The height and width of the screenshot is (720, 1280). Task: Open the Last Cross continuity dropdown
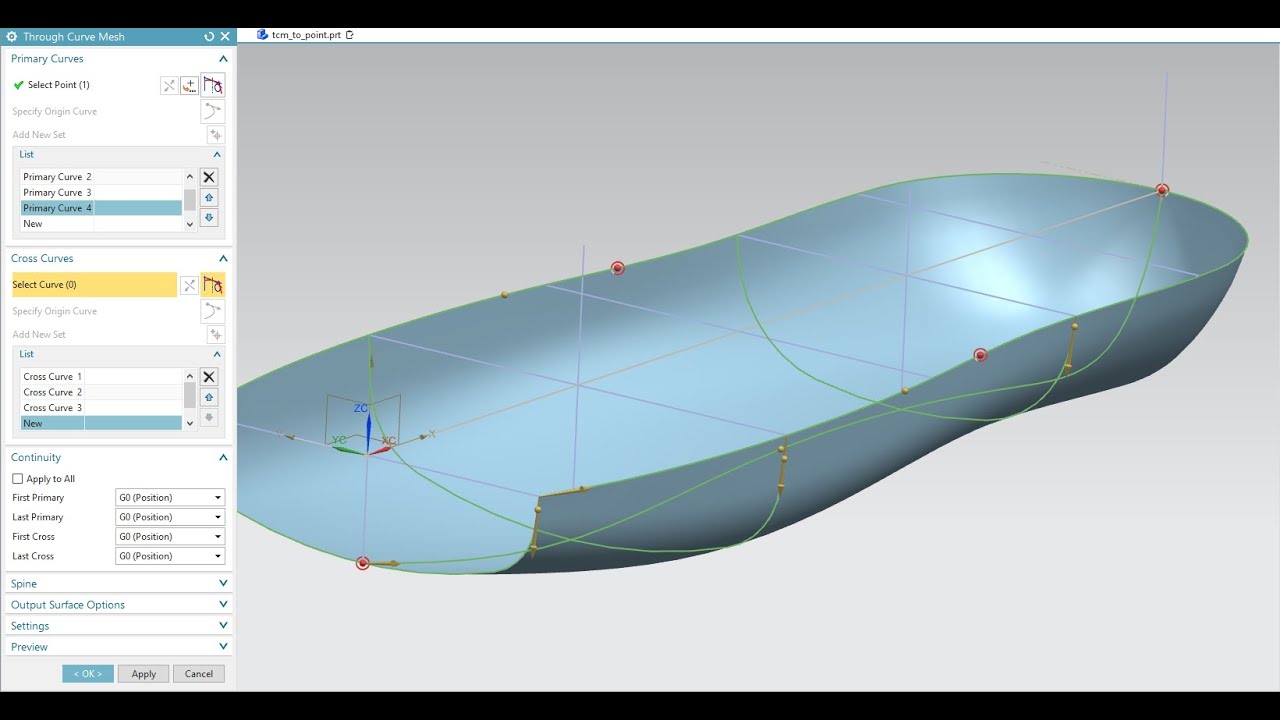coord(170,556)
